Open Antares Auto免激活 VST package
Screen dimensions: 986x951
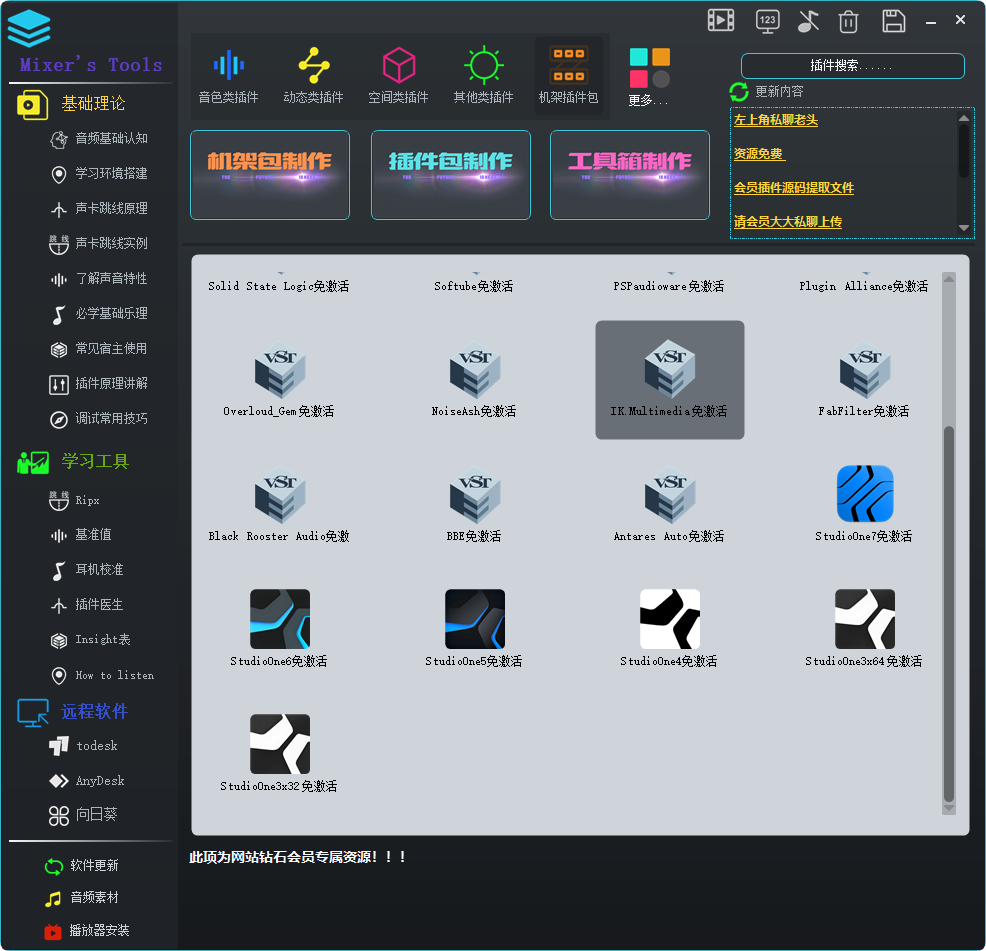pos(670,504)
